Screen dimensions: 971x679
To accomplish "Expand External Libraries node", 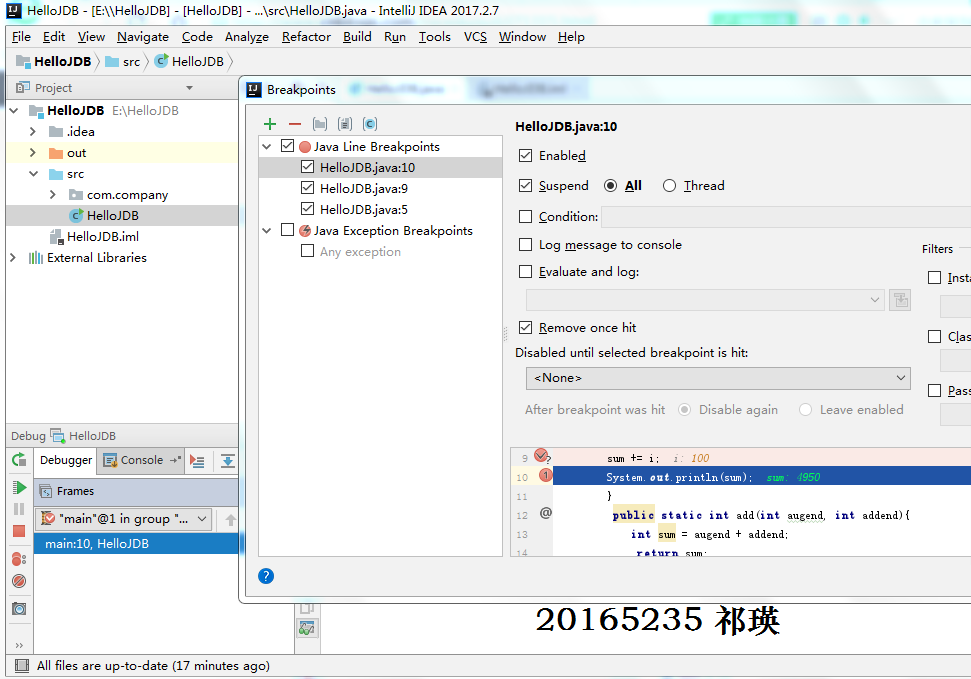I will (x=13, y=257).
